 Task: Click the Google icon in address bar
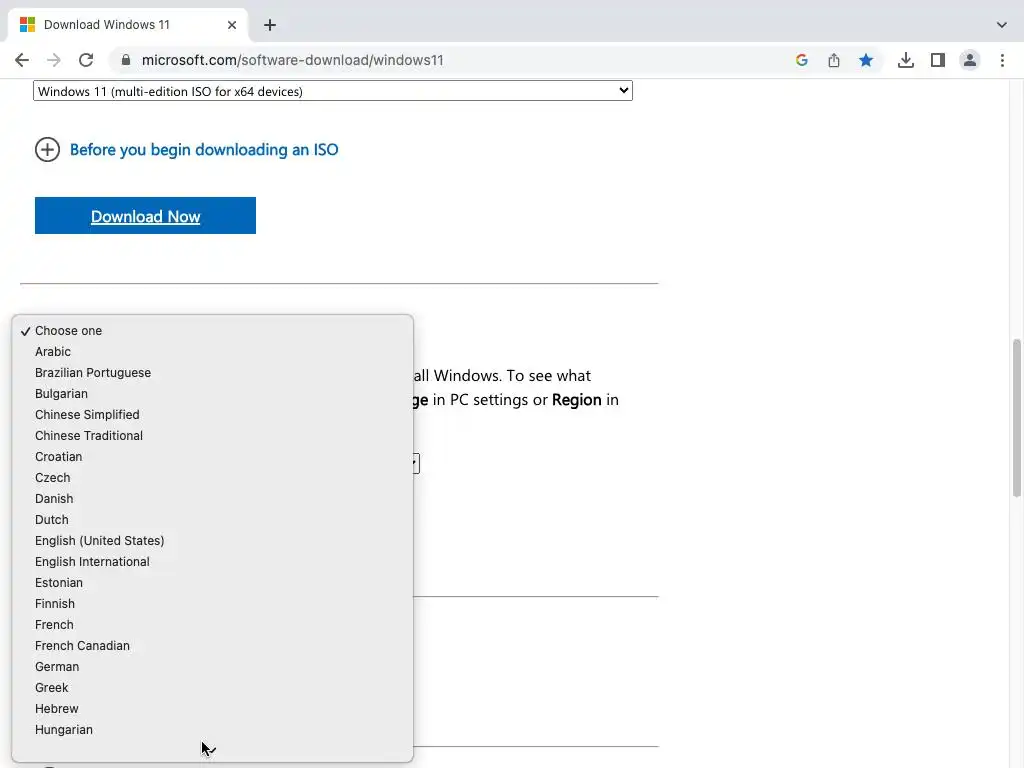click(802, 60)
